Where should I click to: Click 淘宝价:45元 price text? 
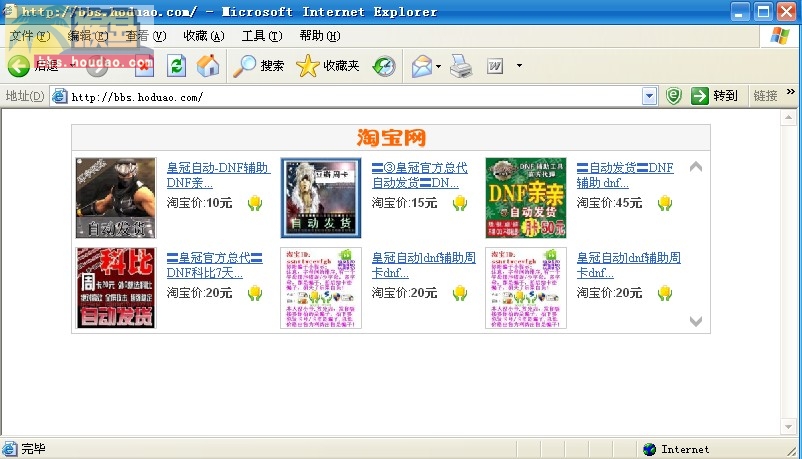click(609, 203)
